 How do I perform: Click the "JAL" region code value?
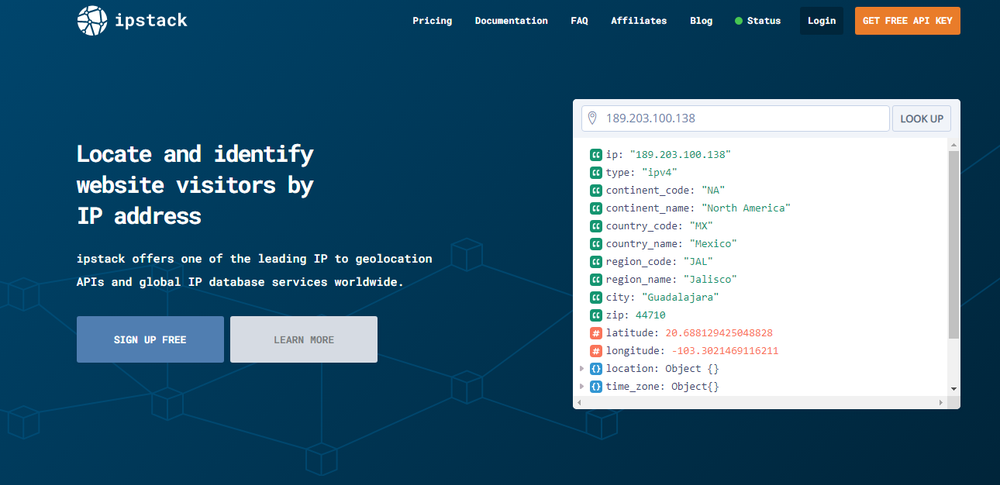(698, 262)
